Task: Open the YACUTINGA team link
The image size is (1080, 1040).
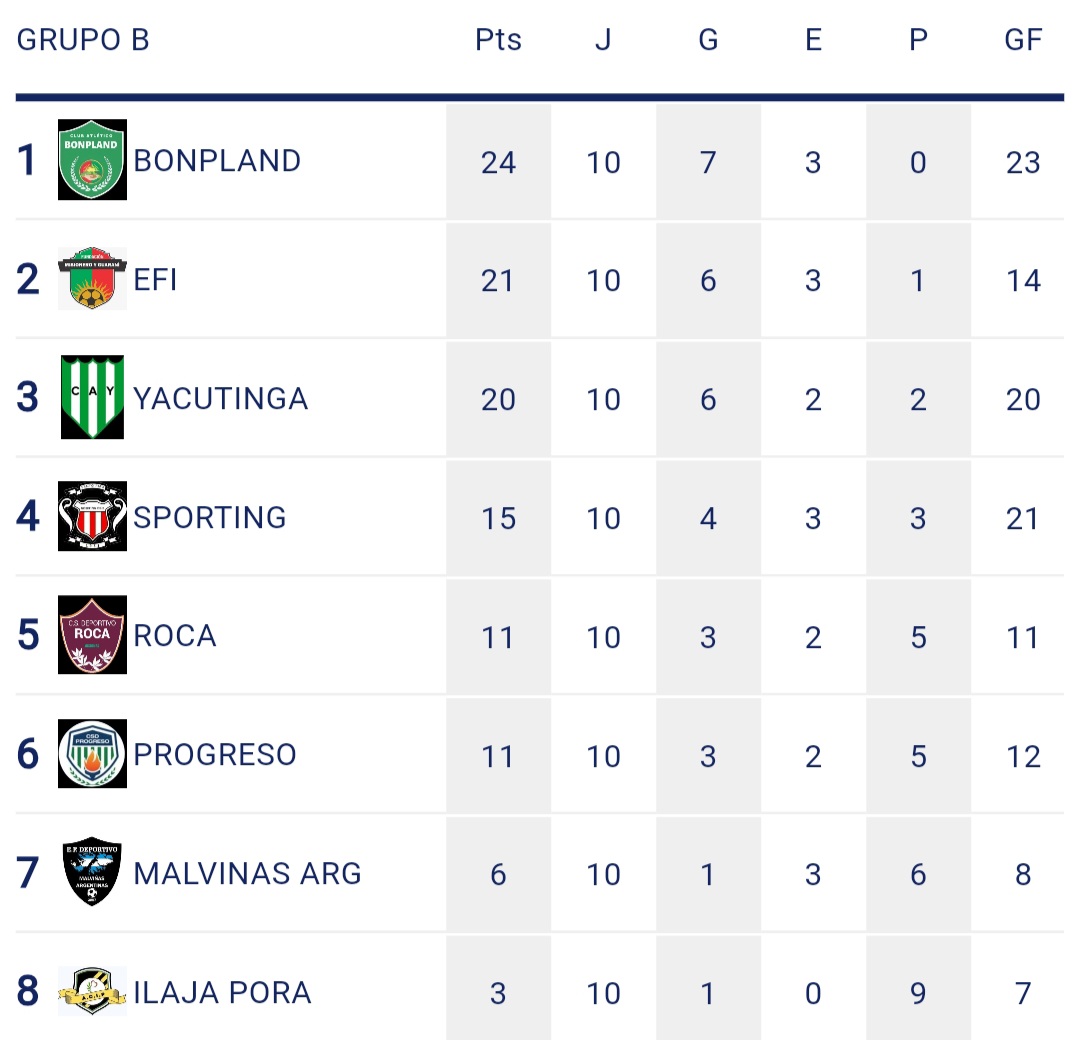Action: click(221, 399)
